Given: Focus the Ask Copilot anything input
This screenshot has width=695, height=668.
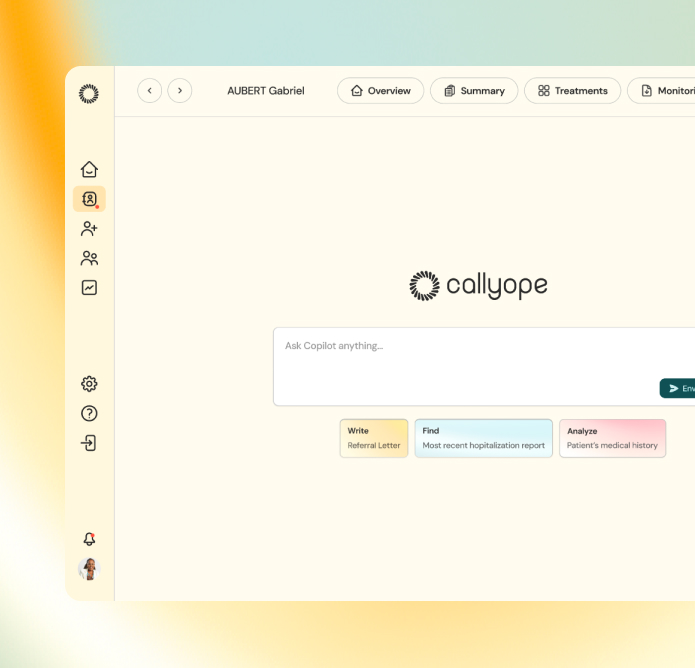Looking at the screenshot, I should (x=484, y=367).
